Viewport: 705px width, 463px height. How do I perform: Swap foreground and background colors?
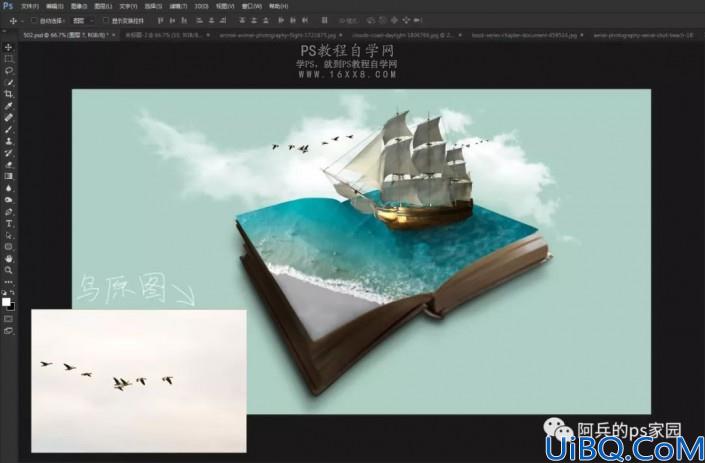point(12,292)
